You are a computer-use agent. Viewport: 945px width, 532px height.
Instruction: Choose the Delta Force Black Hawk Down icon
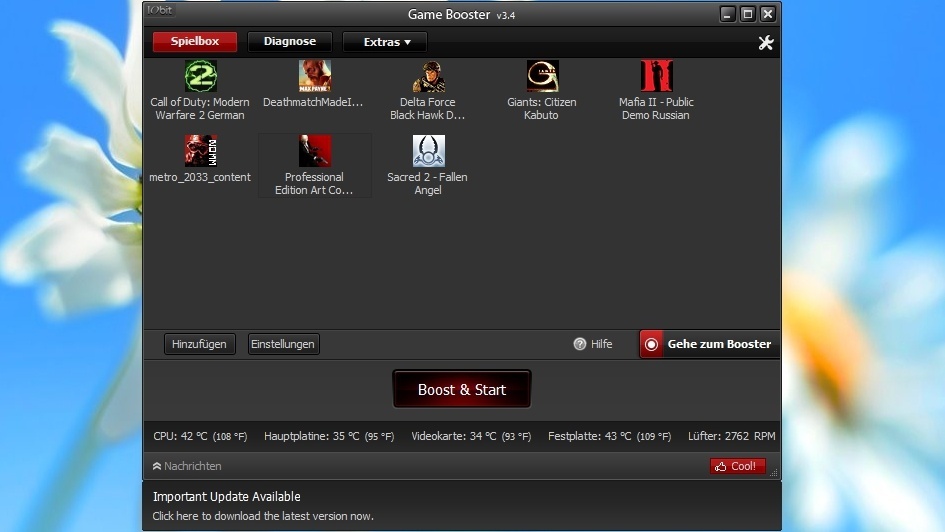pos(428,77)
